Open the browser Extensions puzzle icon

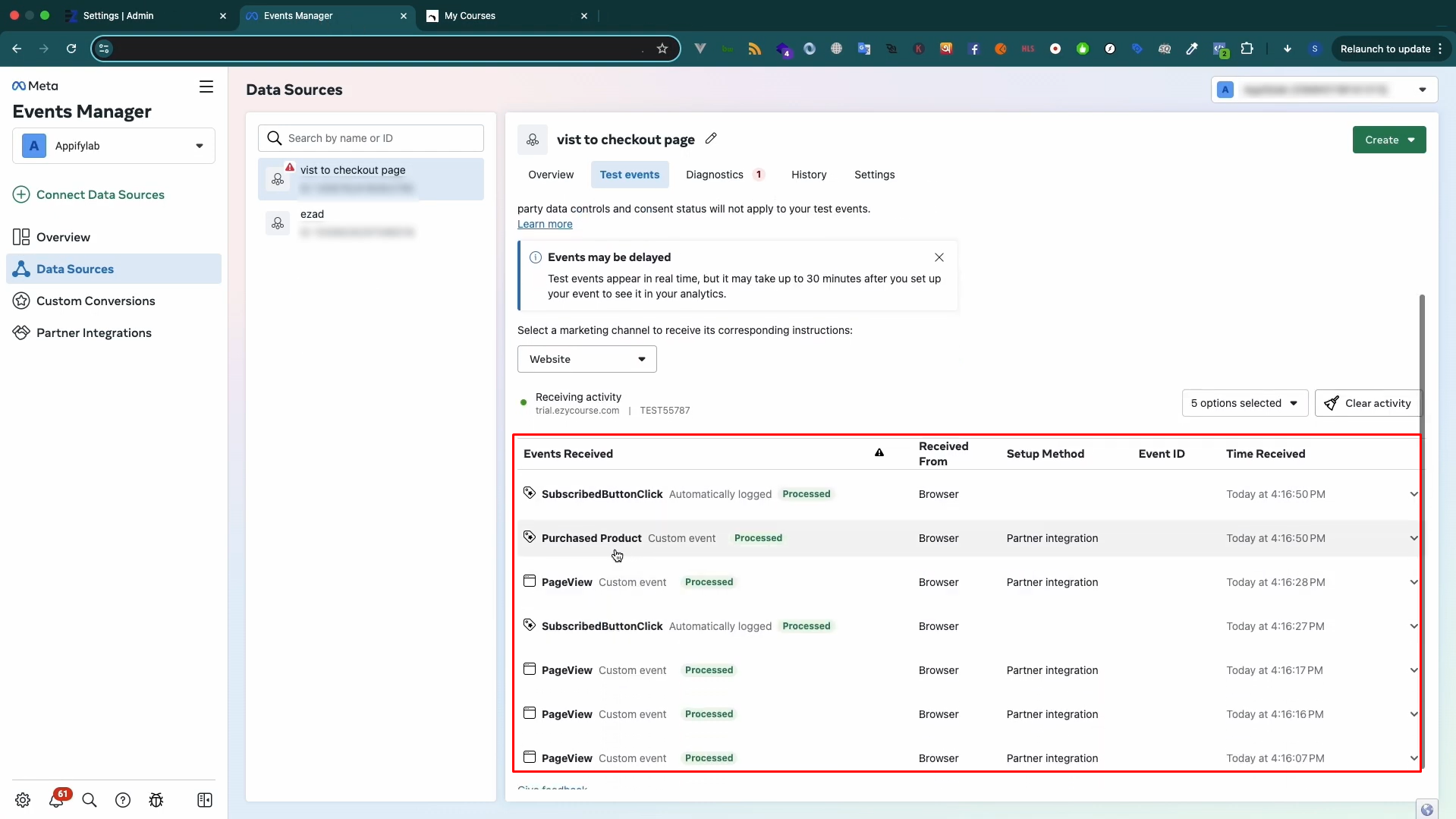pyautogui.click(x=1247, y=49)
